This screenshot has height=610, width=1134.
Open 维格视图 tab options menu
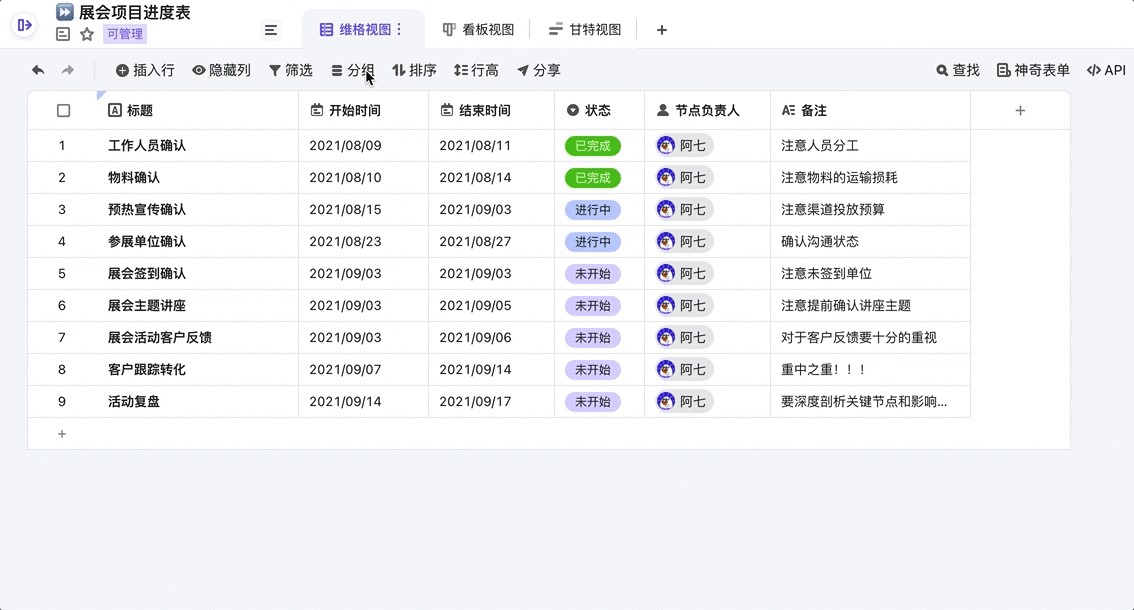400,30
